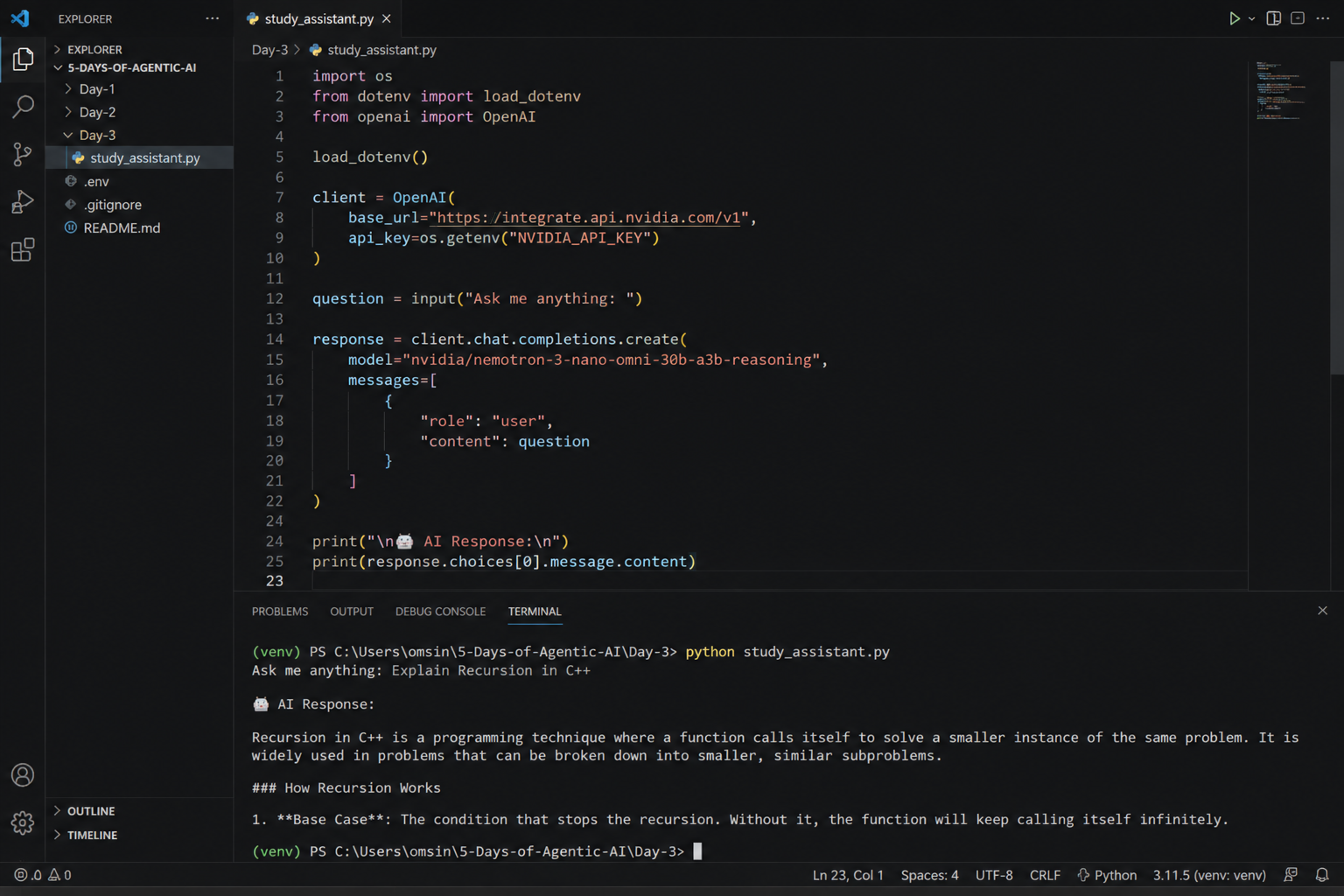Open Extensions view icon
1344x896 pixels.
[23, 250]
